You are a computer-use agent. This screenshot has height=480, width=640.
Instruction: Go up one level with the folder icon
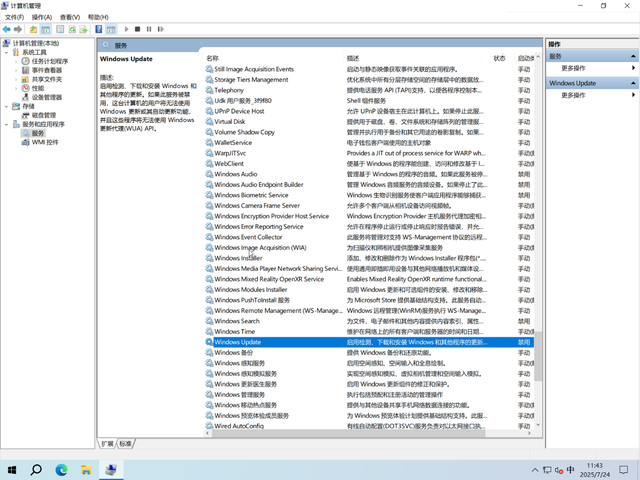33,29
